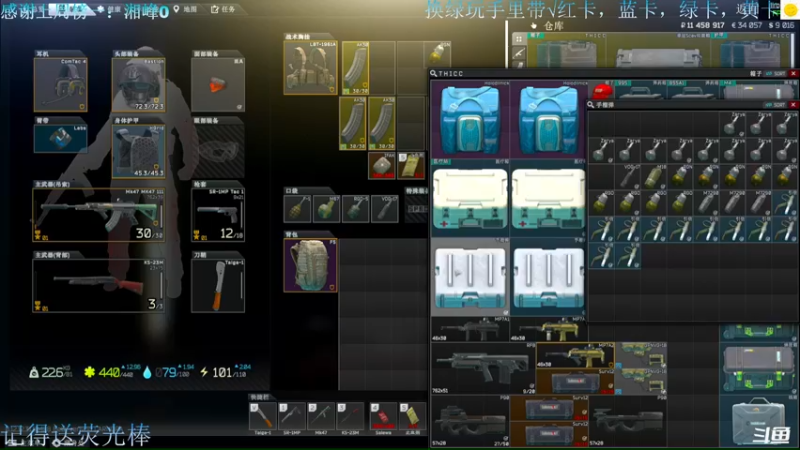Screen dimensions: 800x450
Task: Select the black MP7A1 in stash
Action: pos(470,329)
